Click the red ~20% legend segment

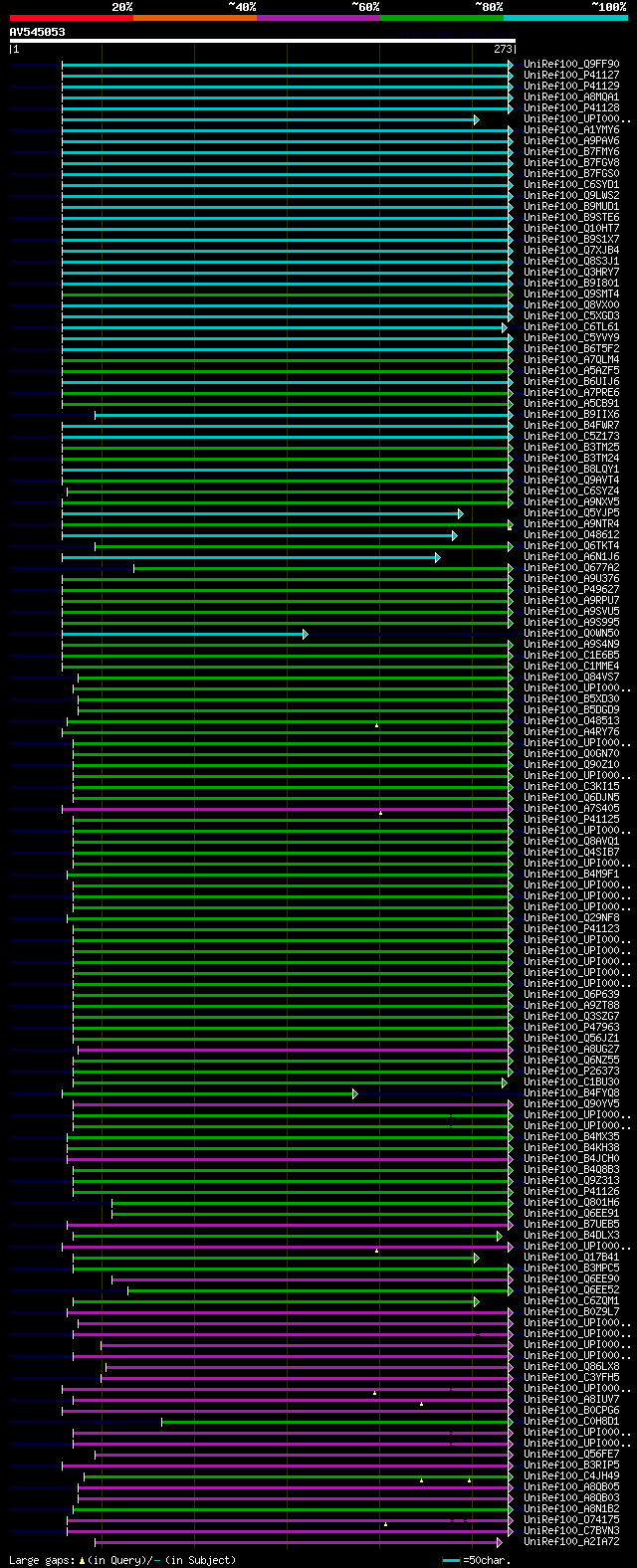pyautogui.click(x=71, y=18)
